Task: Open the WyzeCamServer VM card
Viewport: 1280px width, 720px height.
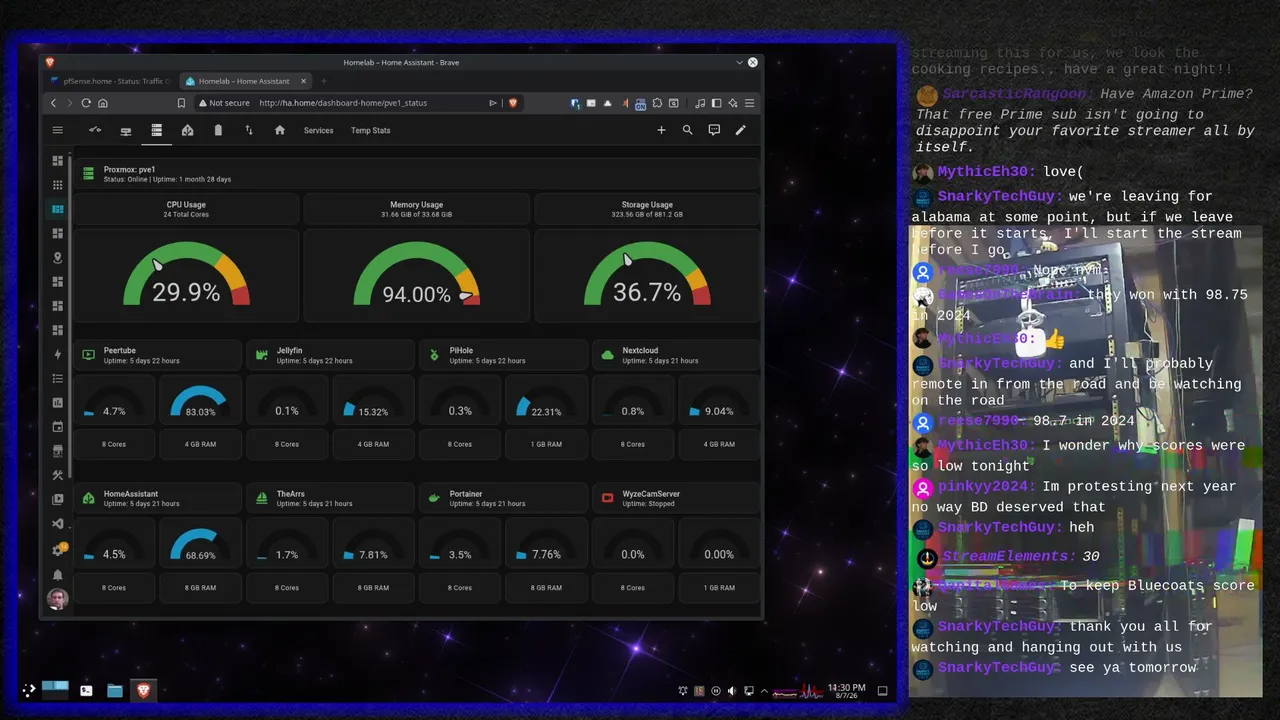Action: [x=676, y=498]
